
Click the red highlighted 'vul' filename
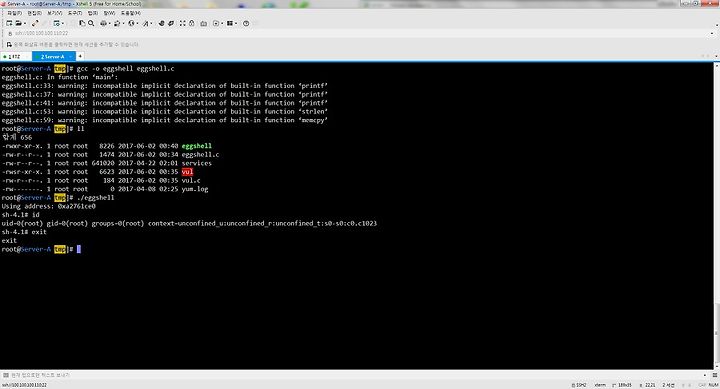coord(187,172)
